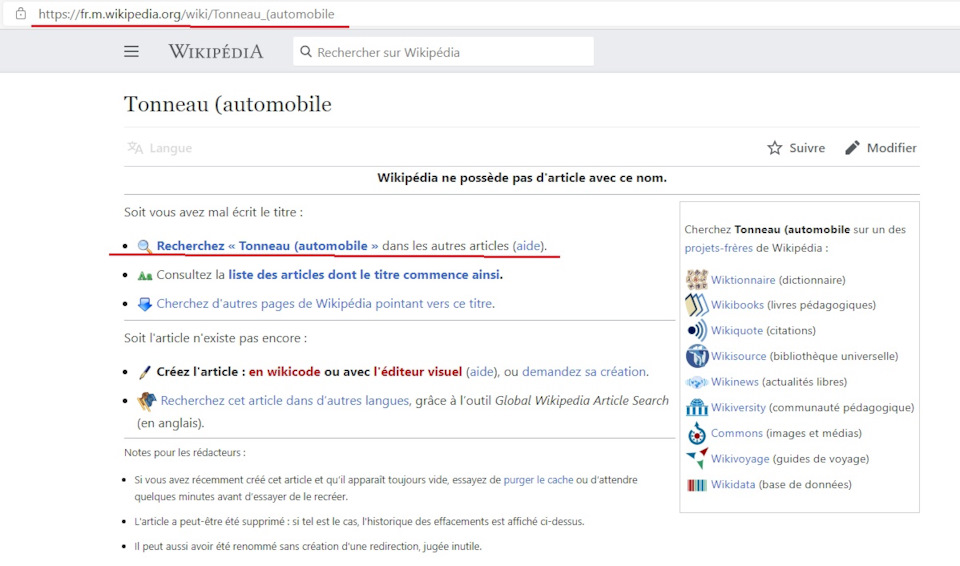
Task: Click 'Soit l'article n'existe pas encore' text
Action: 216,338
